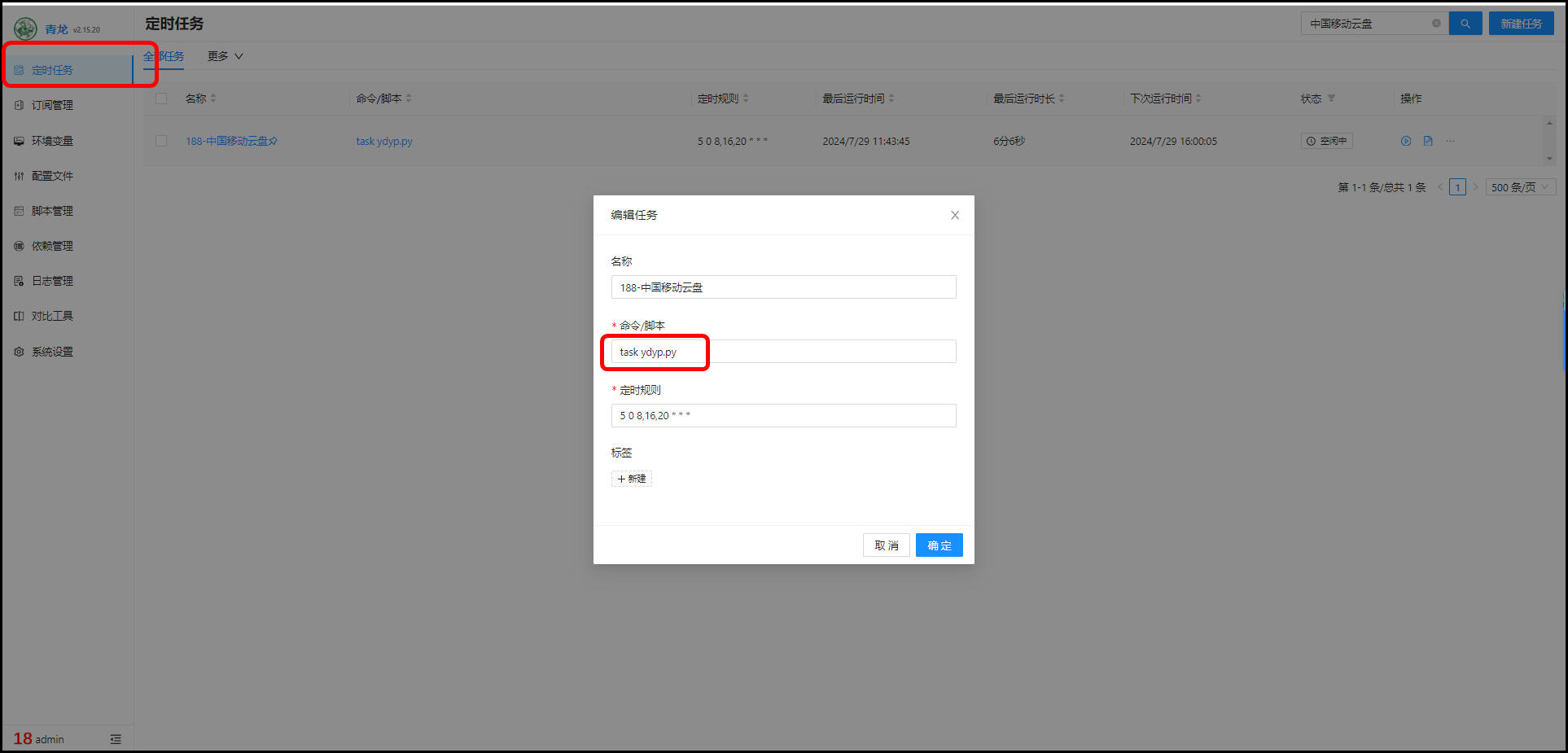Add a tag with the 新建 button

[632, 479]
